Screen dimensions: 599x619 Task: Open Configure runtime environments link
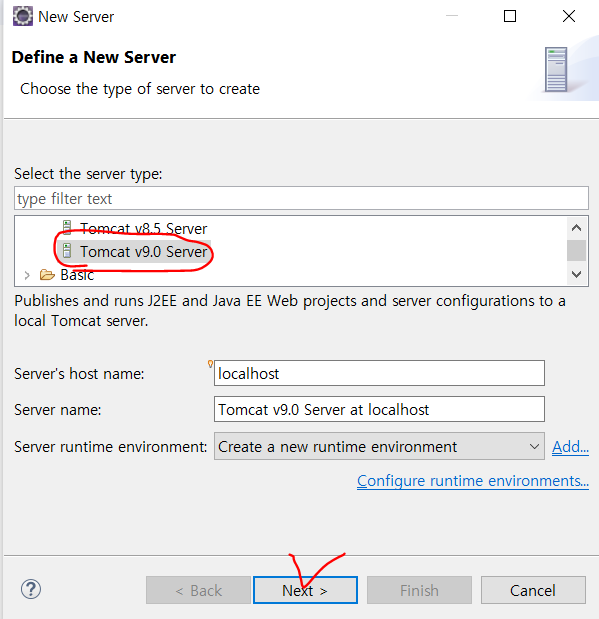tap(473, 481)
